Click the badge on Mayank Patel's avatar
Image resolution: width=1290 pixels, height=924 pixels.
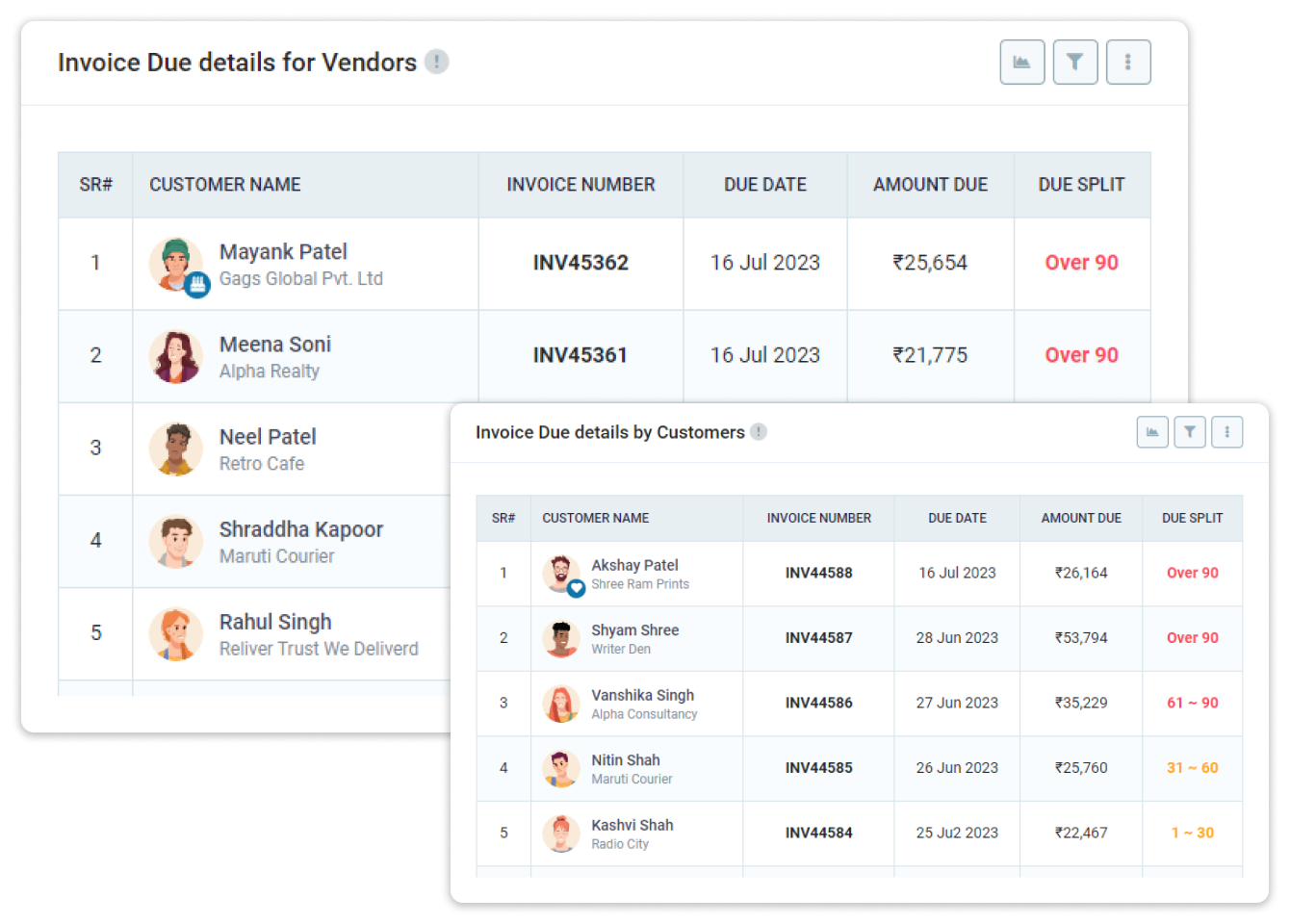pos(198,286)
